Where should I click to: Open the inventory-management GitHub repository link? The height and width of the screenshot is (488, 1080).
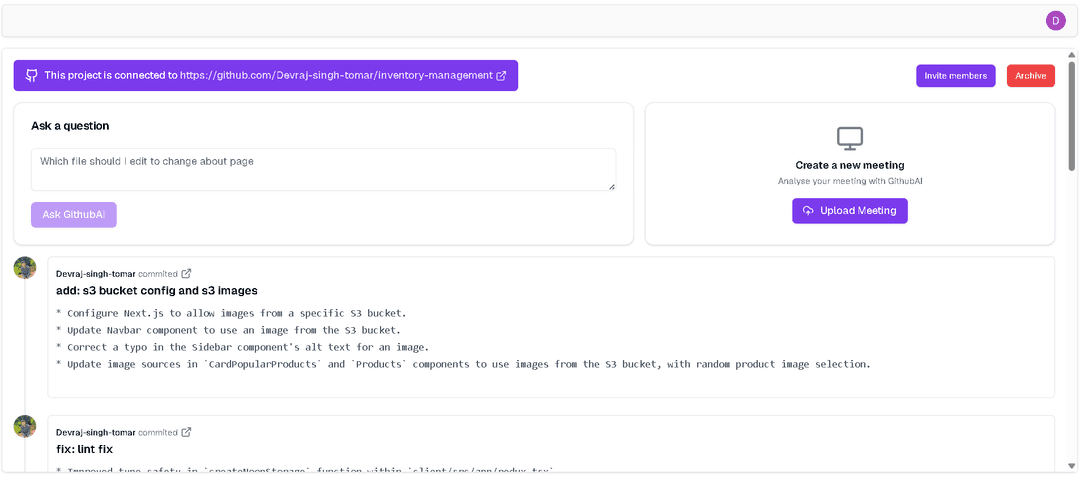click(x=336, y=75)
